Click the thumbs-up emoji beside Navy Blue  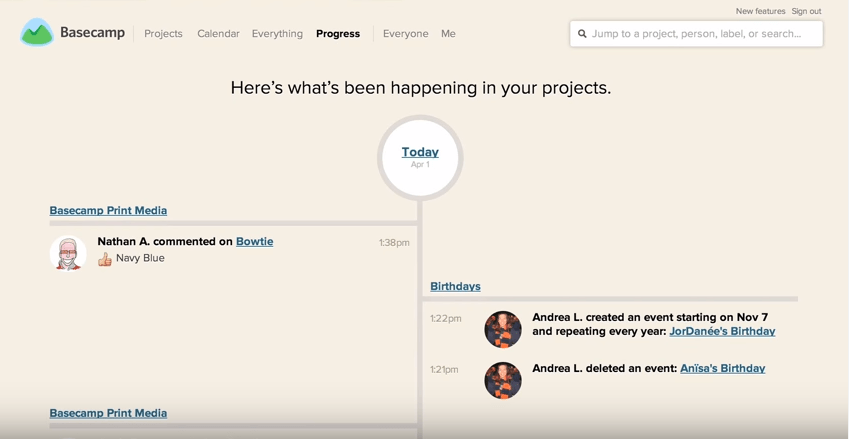105,259
